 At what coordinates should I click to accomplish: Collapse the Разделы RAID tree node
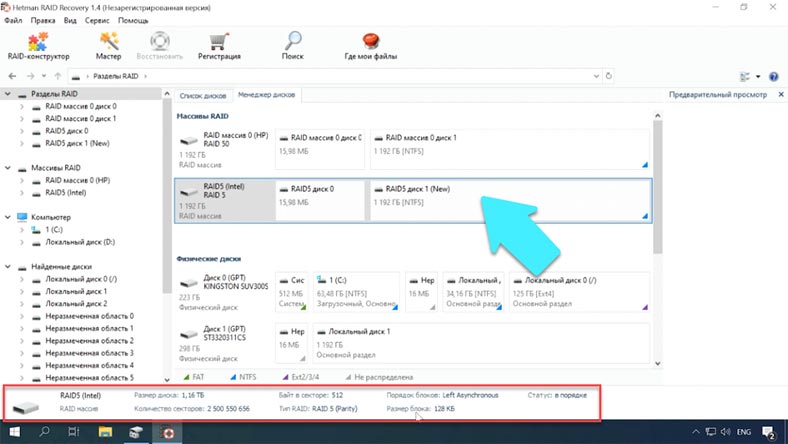[8, 94]
